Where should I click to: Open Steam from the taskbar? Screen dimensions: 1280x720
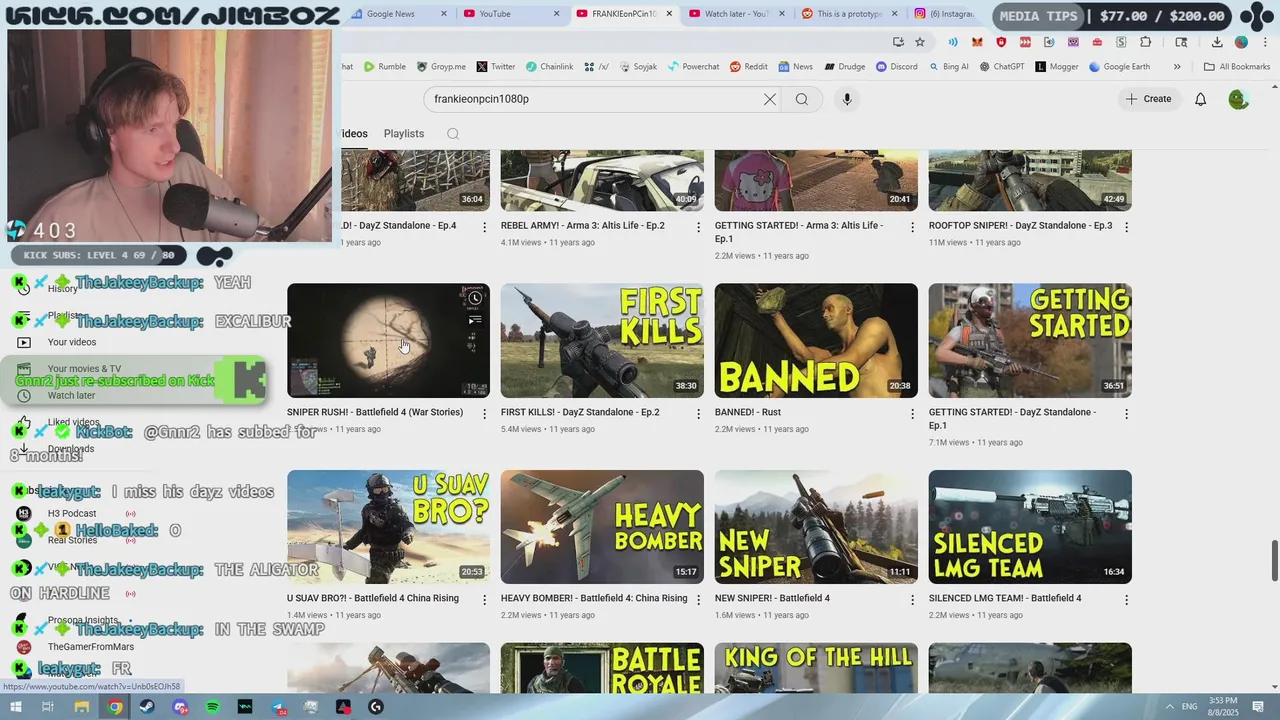coord(147,707)
